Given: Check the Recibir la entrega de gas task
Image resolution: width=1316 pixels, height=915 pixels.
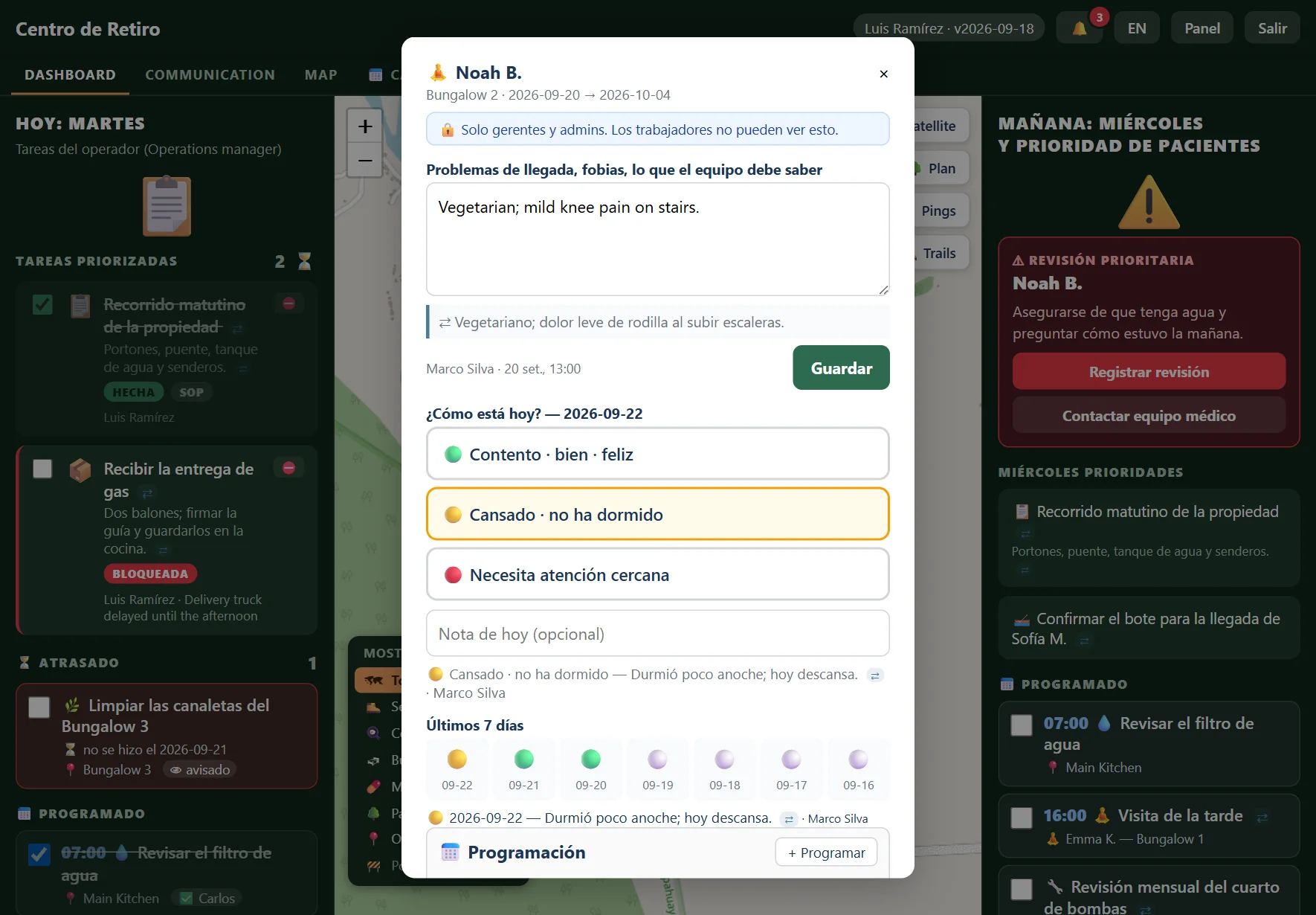Looking at the screenshot, I should [42, 469].
